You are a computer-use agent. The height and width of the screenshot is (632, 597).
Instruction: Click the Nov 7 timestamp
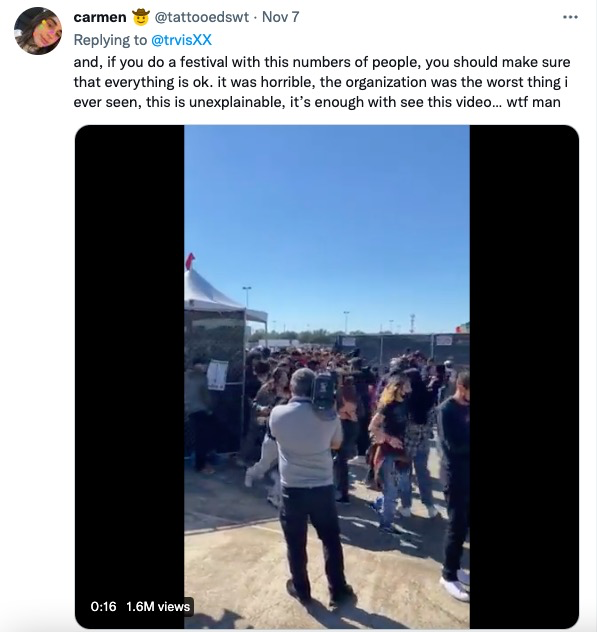click(x=281, y=17)
